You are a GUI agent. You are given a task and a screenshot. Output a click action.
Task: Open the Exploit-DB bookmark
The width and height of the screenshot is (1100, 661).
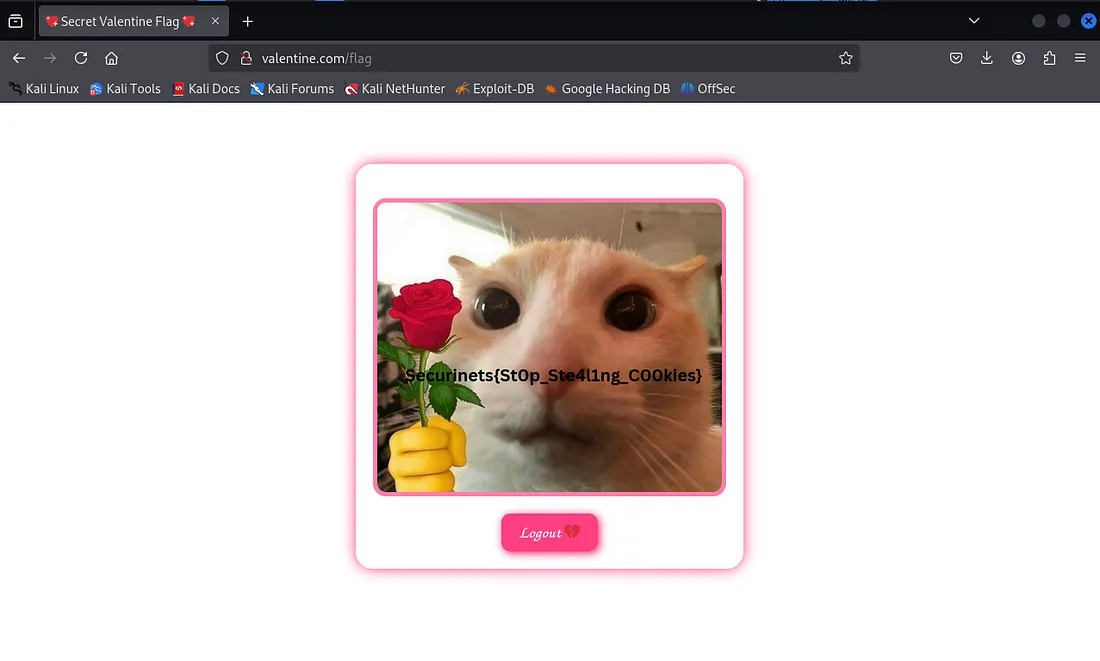[x=494, y=89]
